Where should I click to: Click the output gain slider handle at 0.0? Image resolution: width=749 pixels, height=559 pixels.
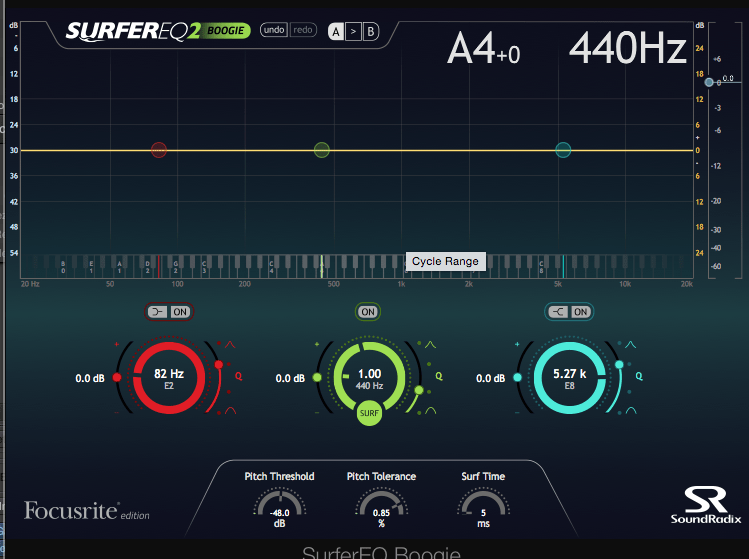point(709,82)
